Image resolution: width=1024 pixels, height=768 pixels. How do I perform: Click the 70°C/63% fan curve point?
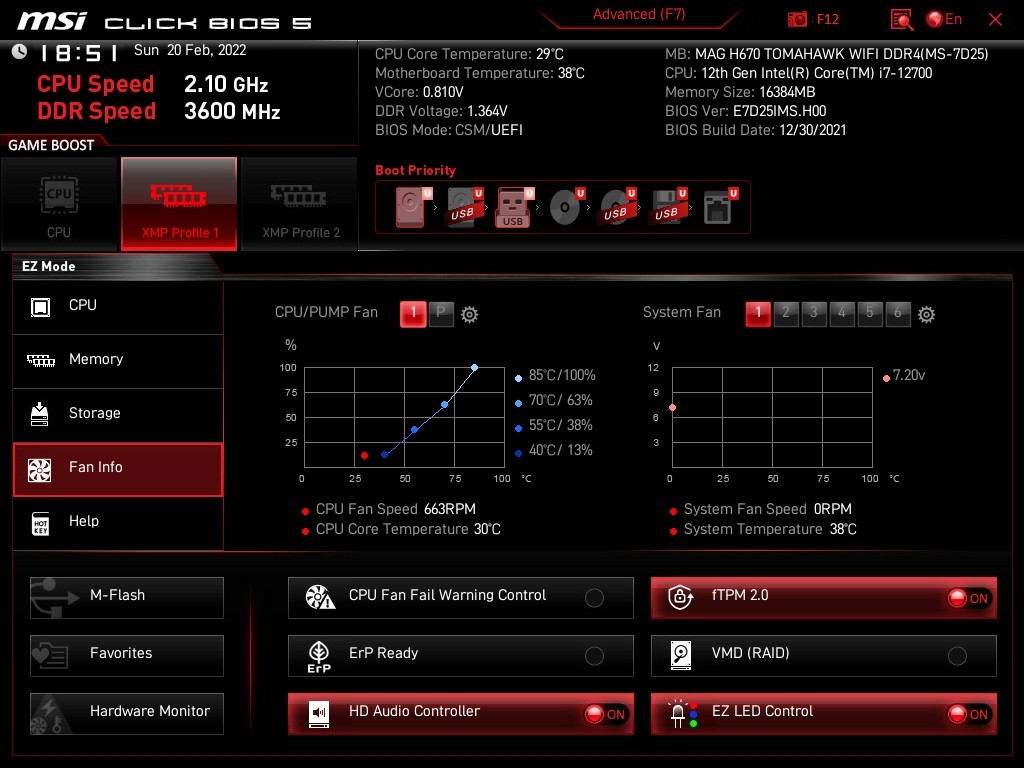tap(445, 405)
